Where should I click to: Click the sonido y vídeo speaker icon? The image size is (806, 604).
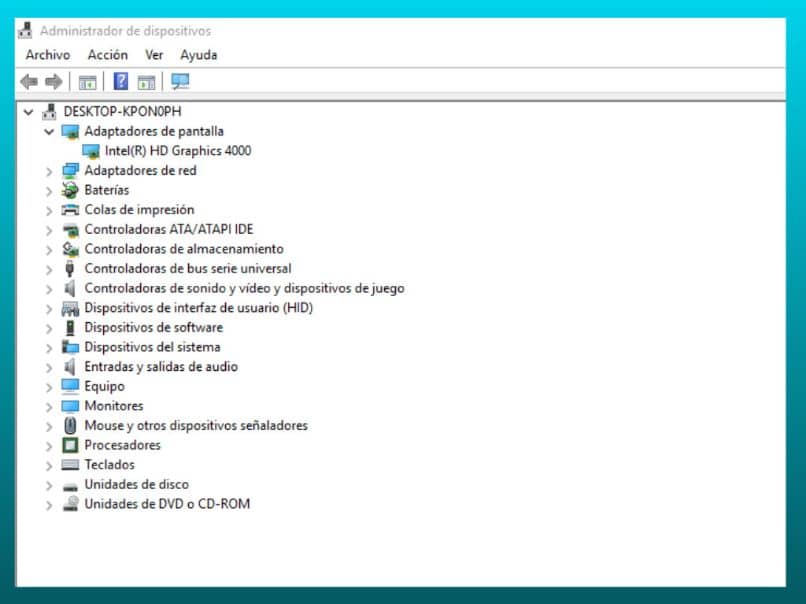click(x=70, y=288)
